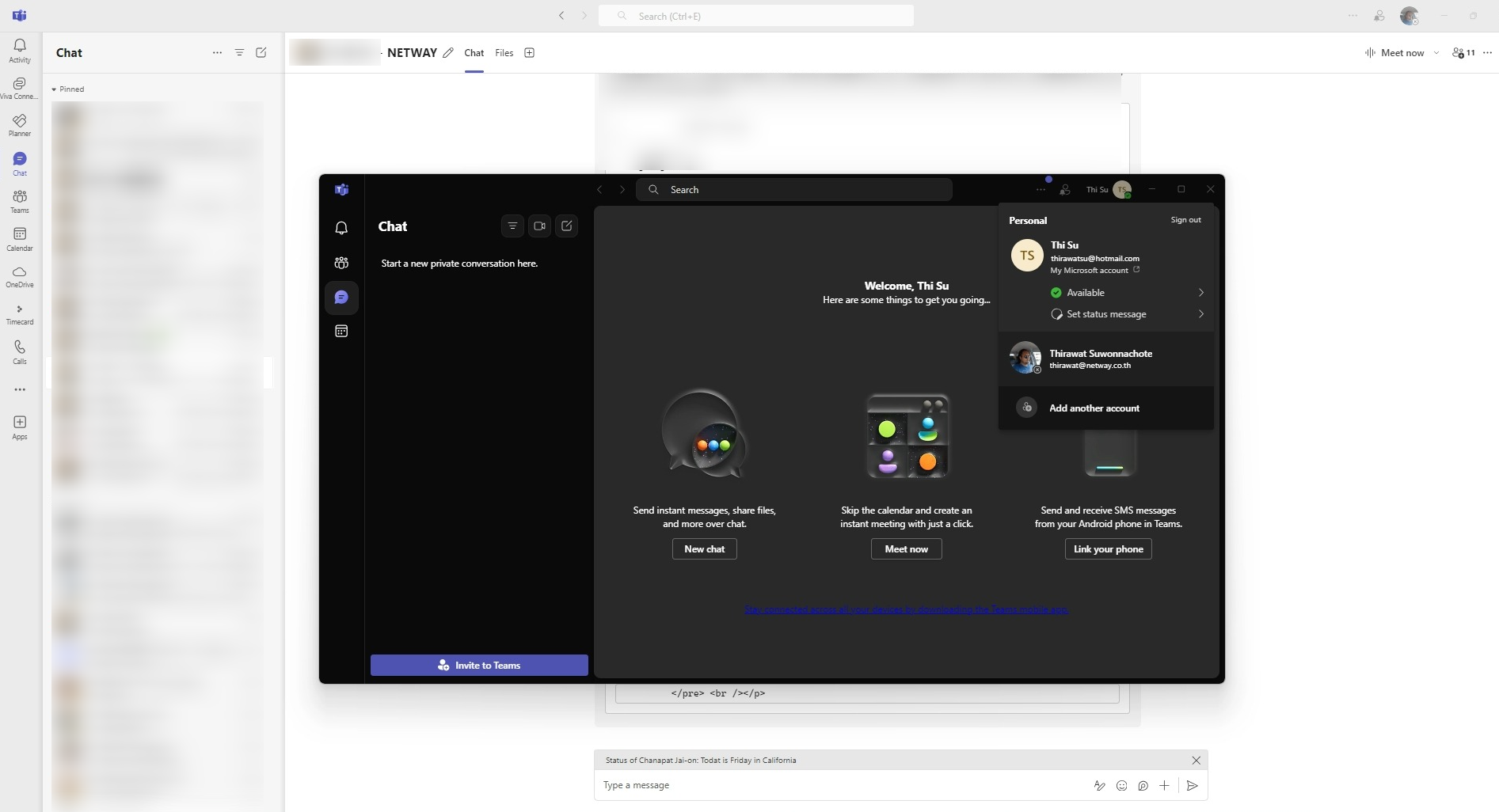
Task: Open My Microsoft account link
Action: [1094, 271]
